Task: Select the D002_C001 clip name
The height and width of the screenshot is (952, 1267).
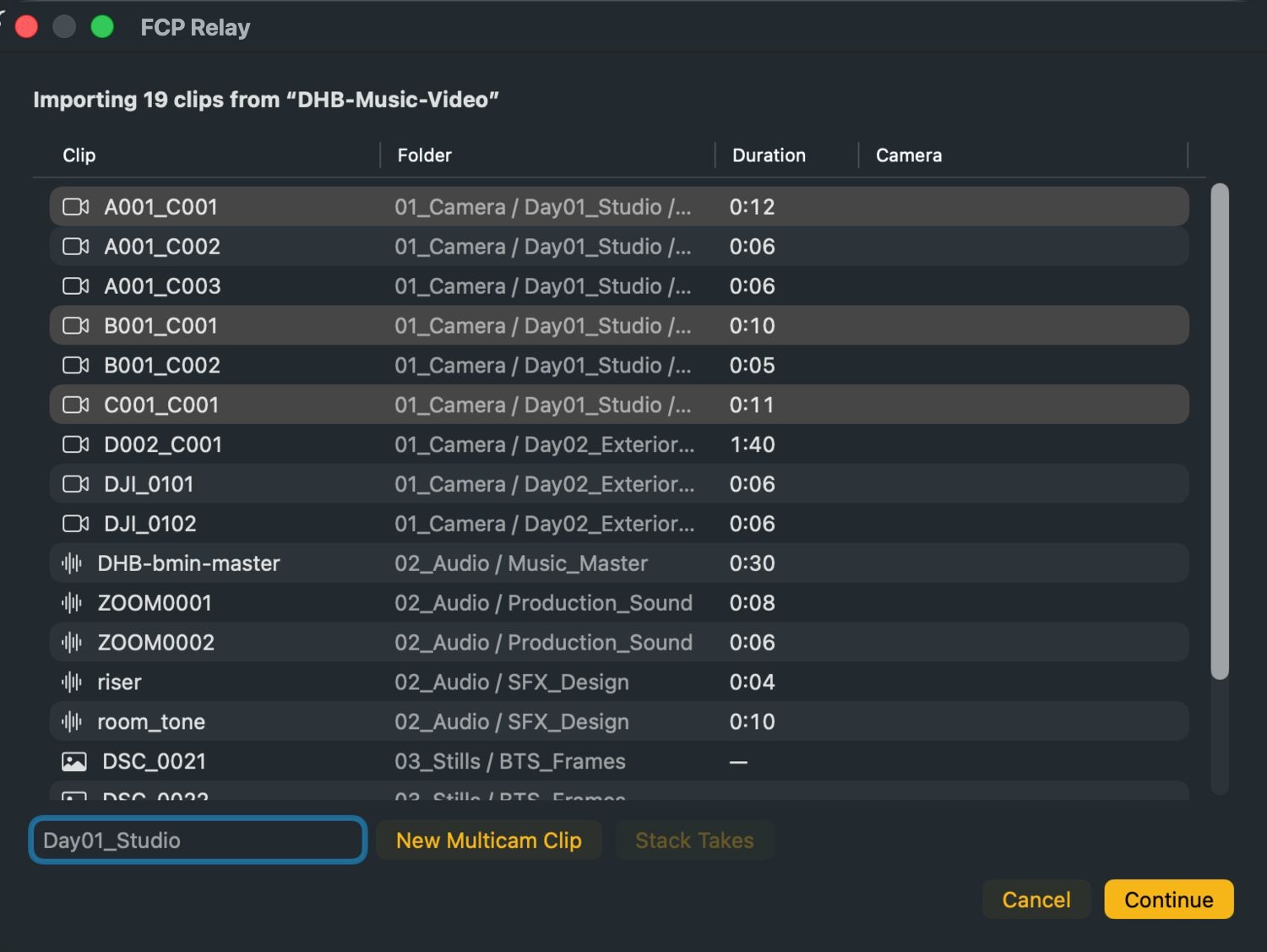Action: coord(163,445)
